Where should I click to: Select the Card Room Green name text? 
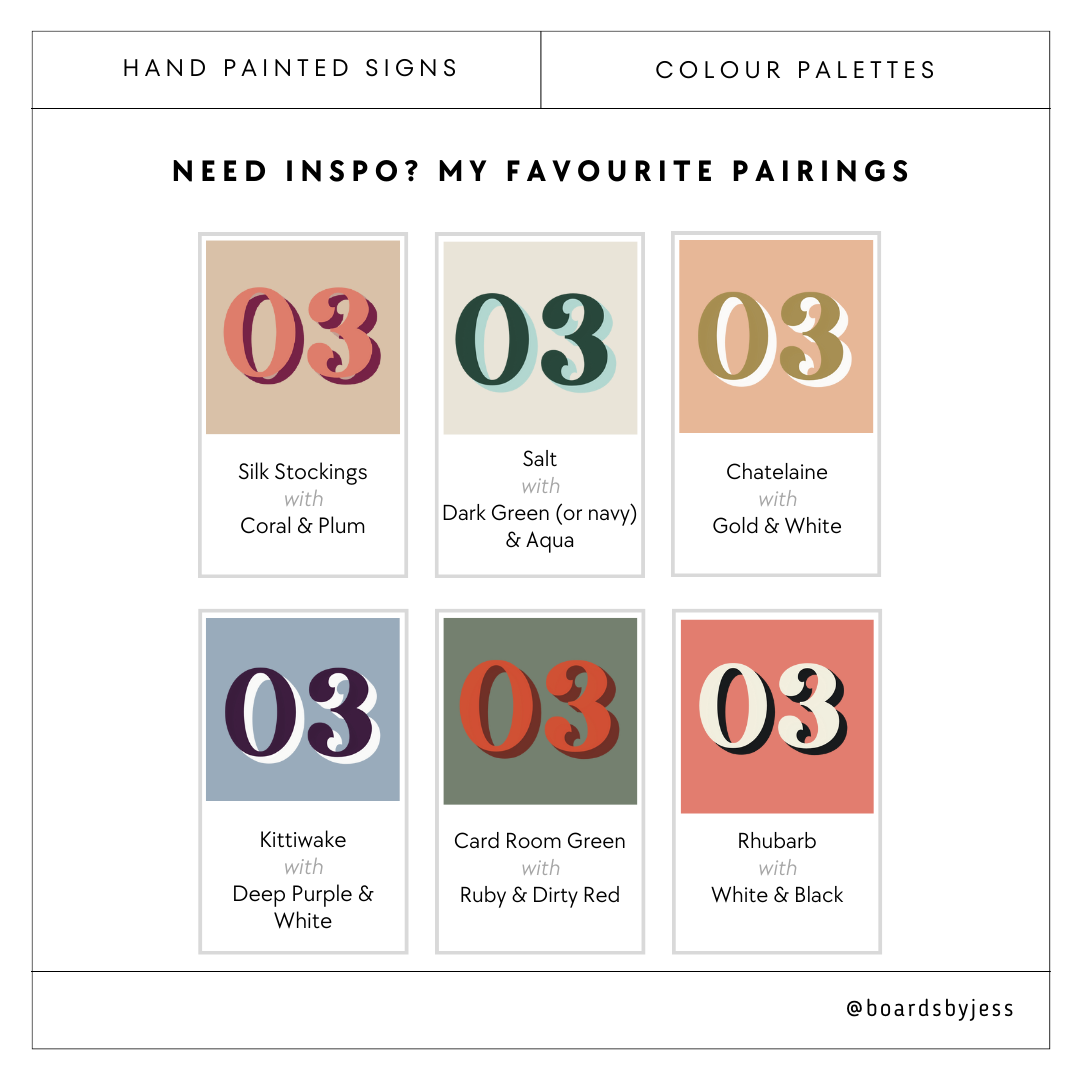[x=540, y=841]
